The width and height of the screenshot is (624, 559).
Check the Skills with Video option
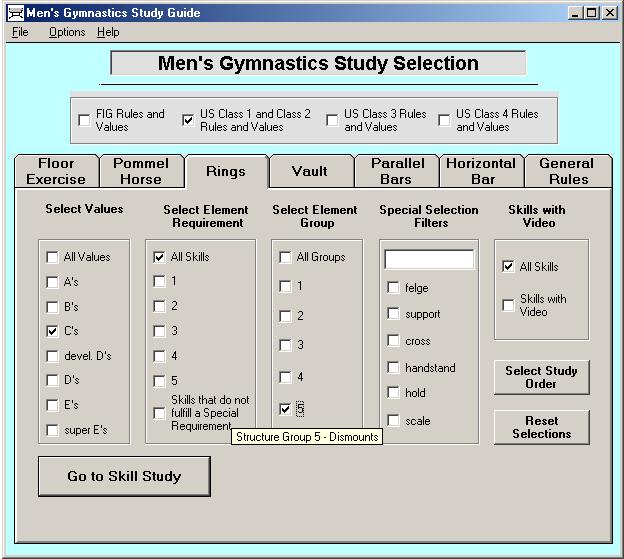point(508,305)
